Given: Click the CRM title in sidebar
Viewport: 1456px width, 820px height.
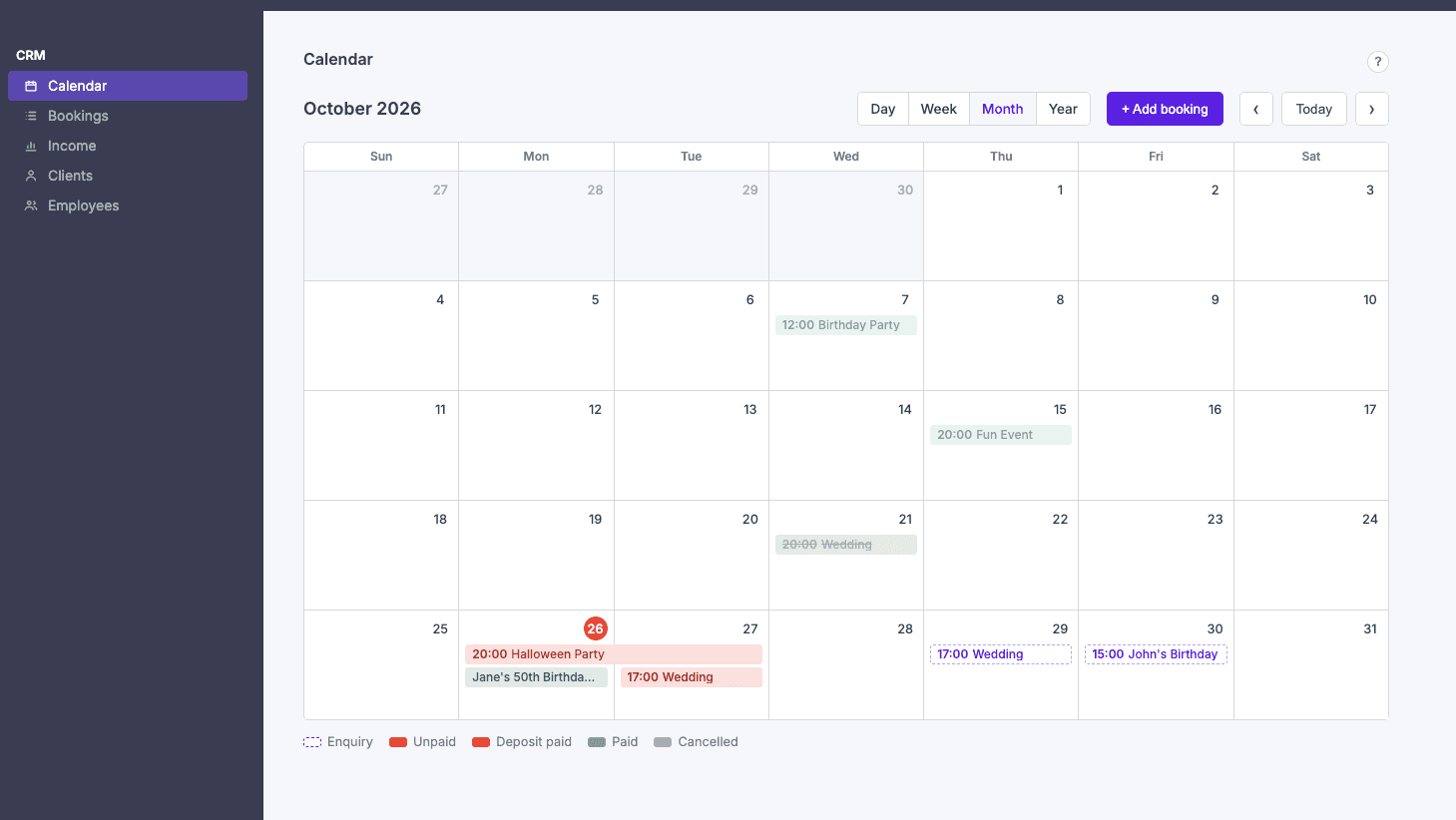Looking at the screenshot, I should [x=31, y=55].
